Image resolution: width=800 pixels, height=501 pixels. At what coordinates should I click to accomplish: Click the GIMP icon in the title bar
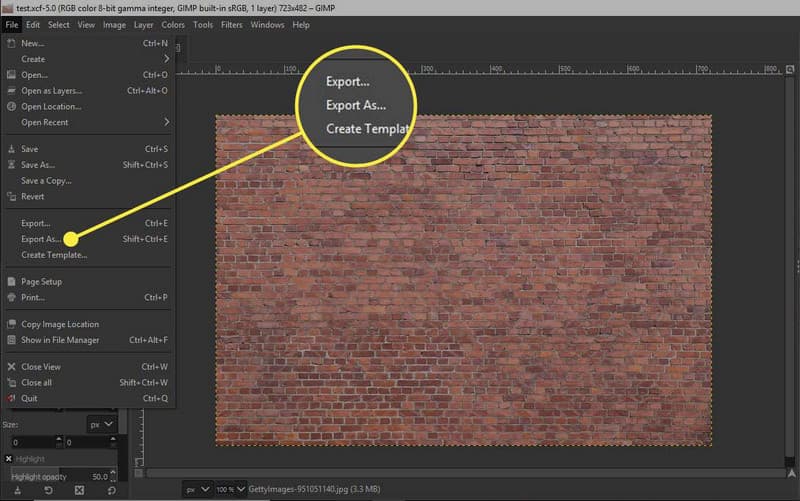pos(7,8)
